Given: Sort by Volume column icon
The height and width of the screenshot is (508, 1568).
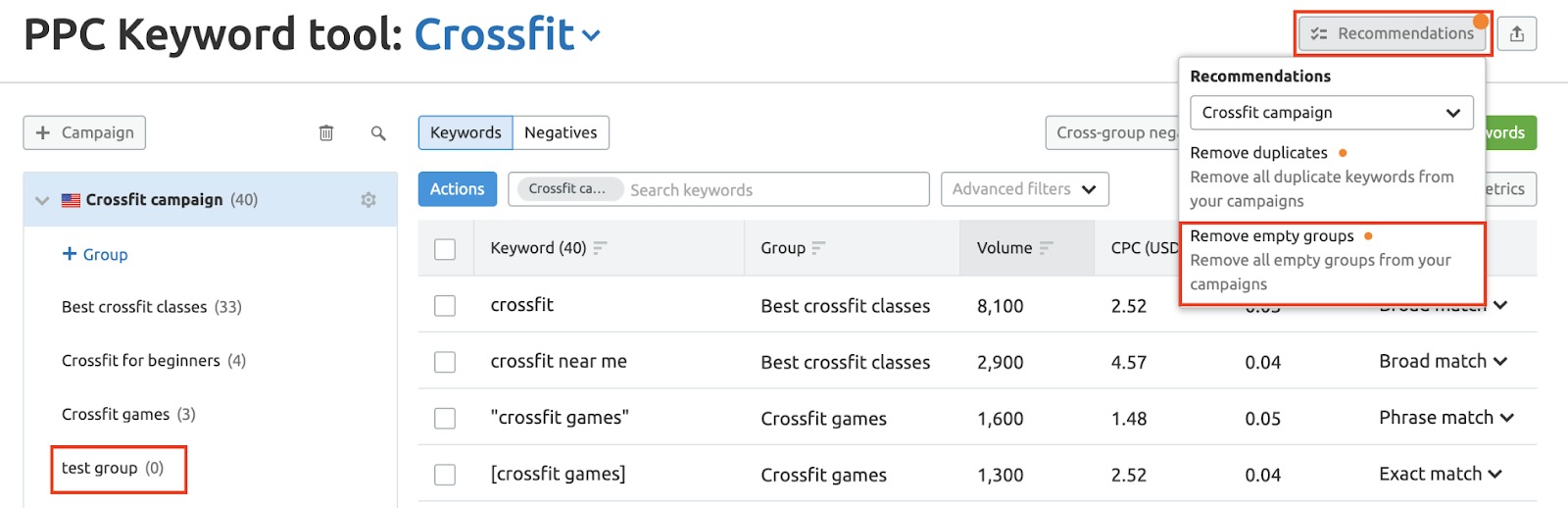Looking at the screenshot, I should (1046, 248).
